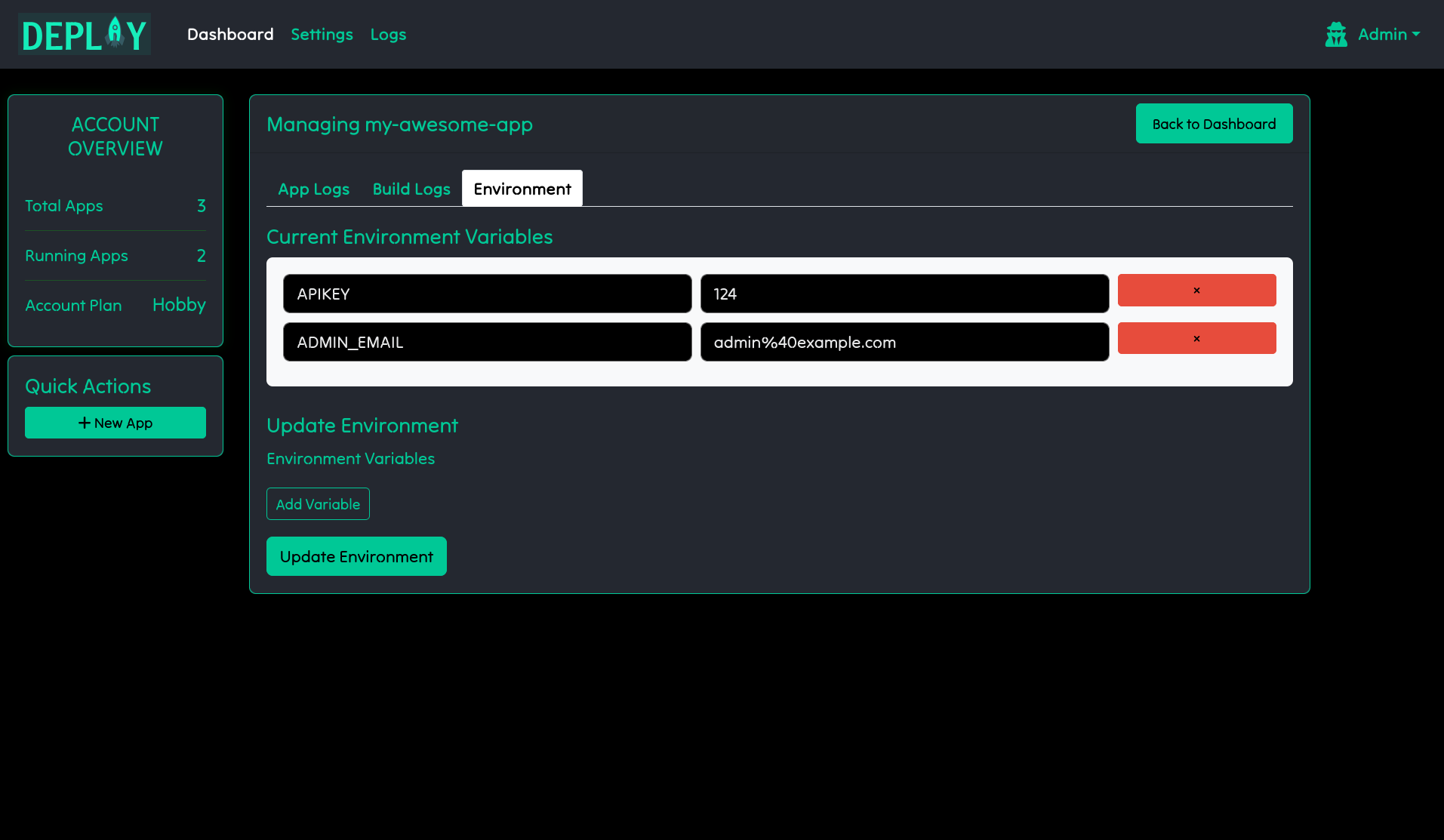Select the Environment tab

pyautogui.click(x=522, y=189)
